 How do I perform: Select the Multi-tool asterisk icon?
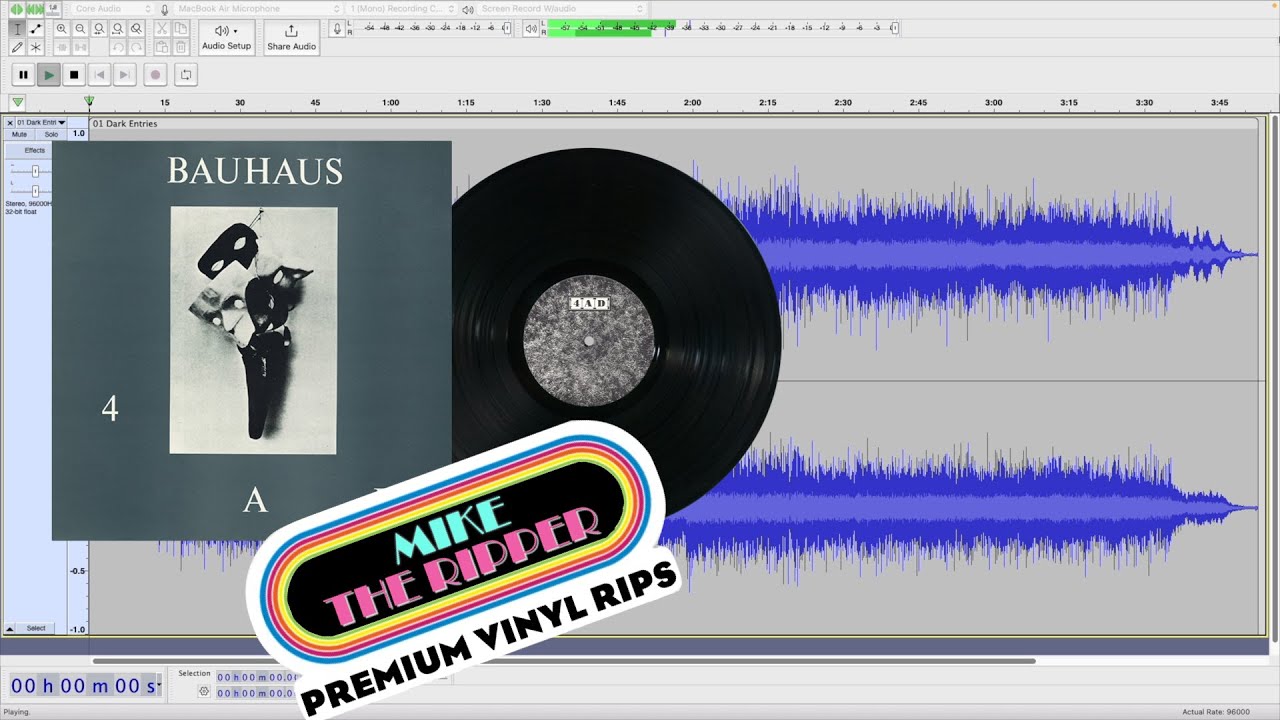point(36,47)
